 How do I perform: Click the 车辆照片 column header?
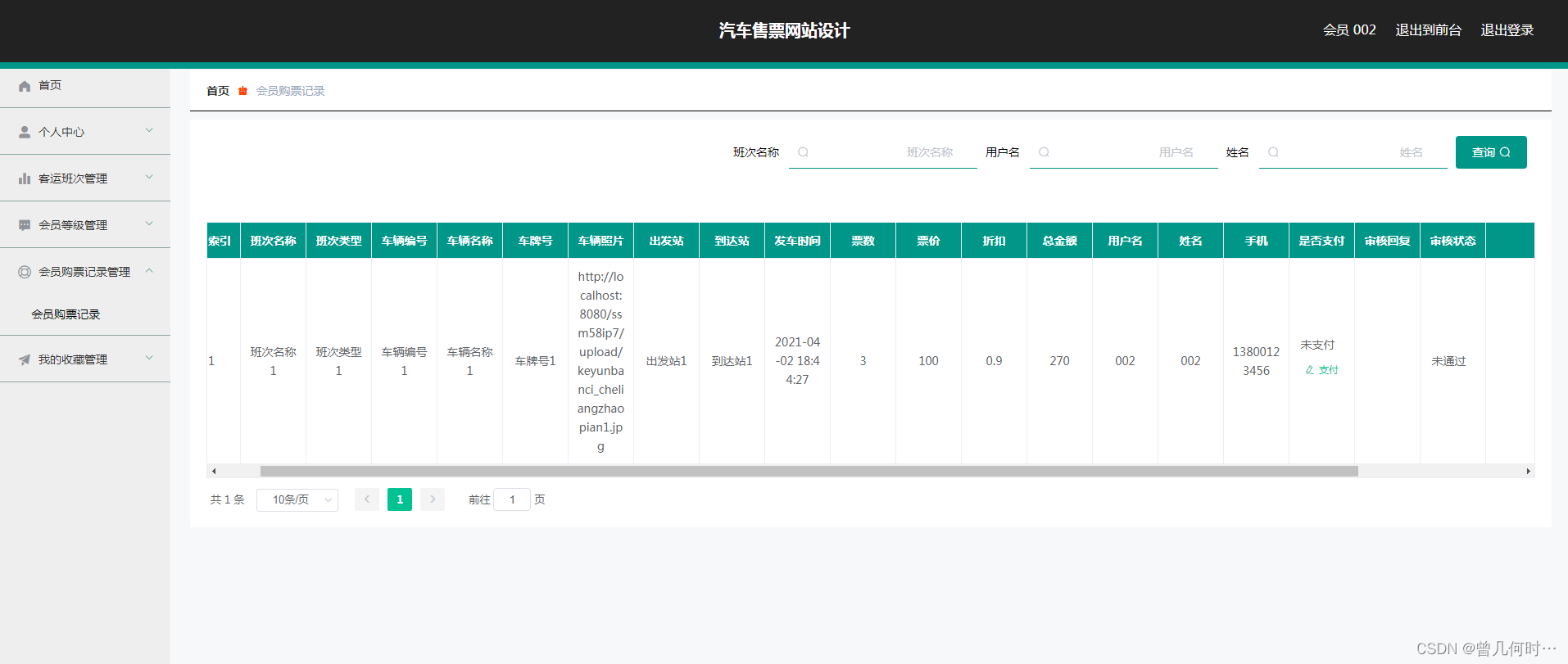pos(601,241)
